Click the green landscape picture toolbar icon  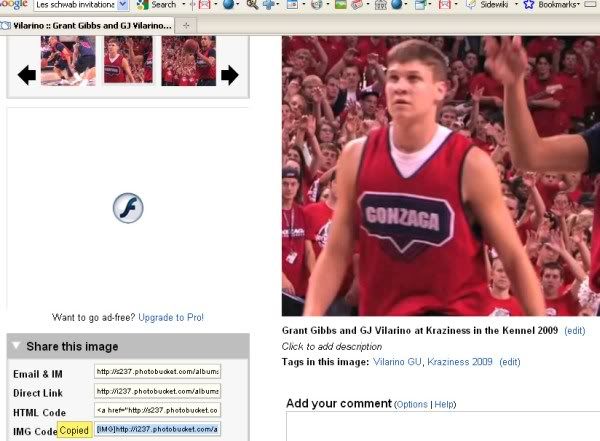pyautogui.click(x=340, y=5)
